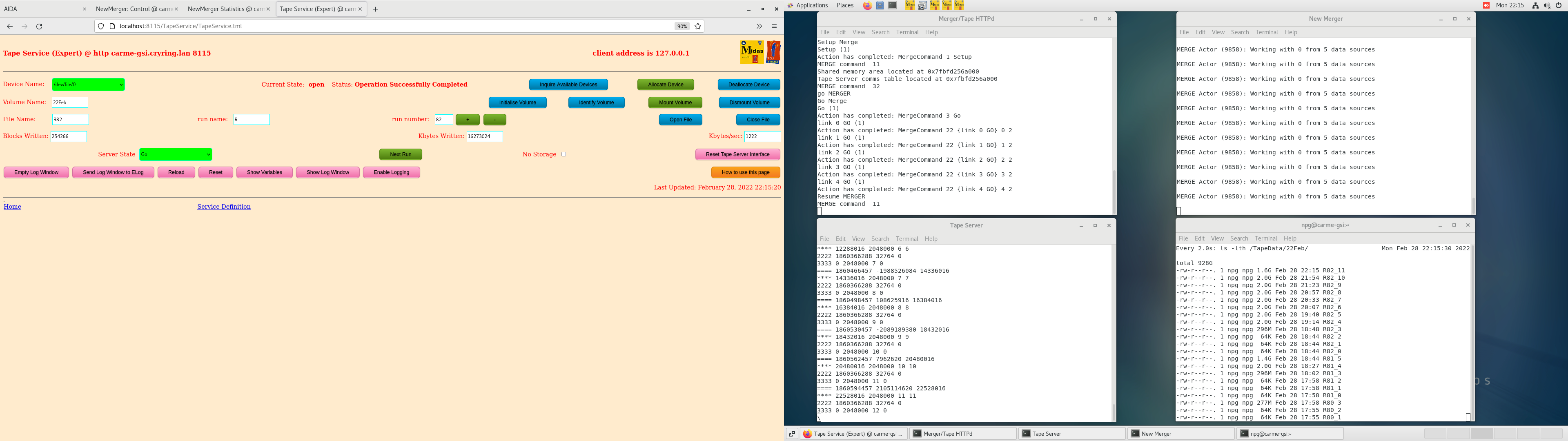This screenshot has width=1568, height=441.
Task: Open the file manager launcher in top panel
Action: (880, 5)
